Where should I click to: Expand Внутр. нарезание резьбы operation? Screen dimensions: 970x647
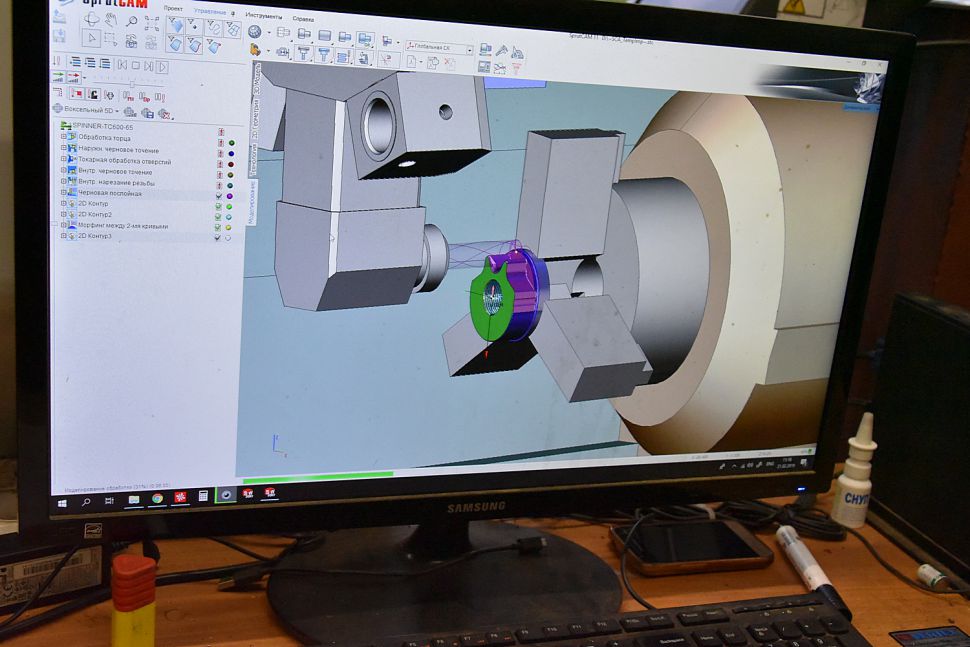tap(63, 181)
